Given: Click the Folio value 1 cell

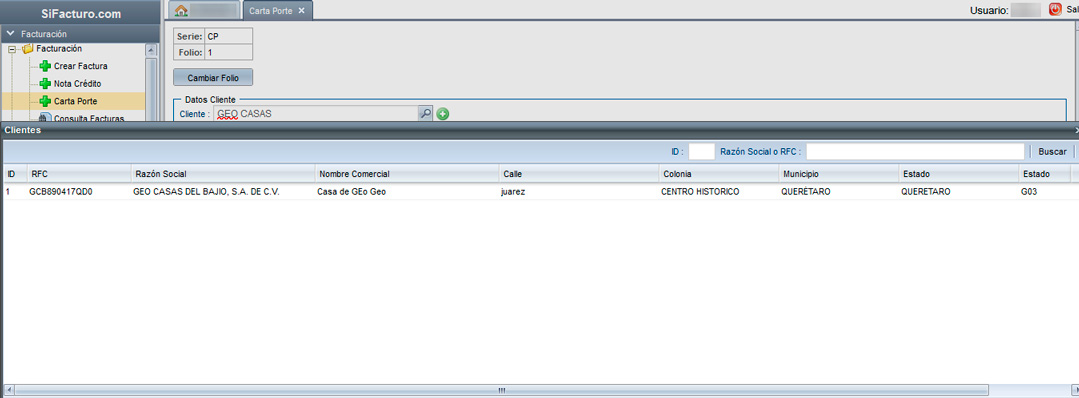Looking at the screenshot, I should click(228, 52).
